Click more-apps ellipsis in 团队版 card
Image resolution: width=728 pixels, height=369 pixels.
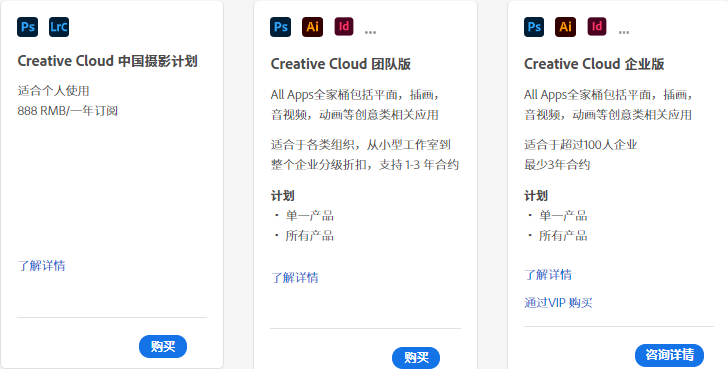coord(370,32)
